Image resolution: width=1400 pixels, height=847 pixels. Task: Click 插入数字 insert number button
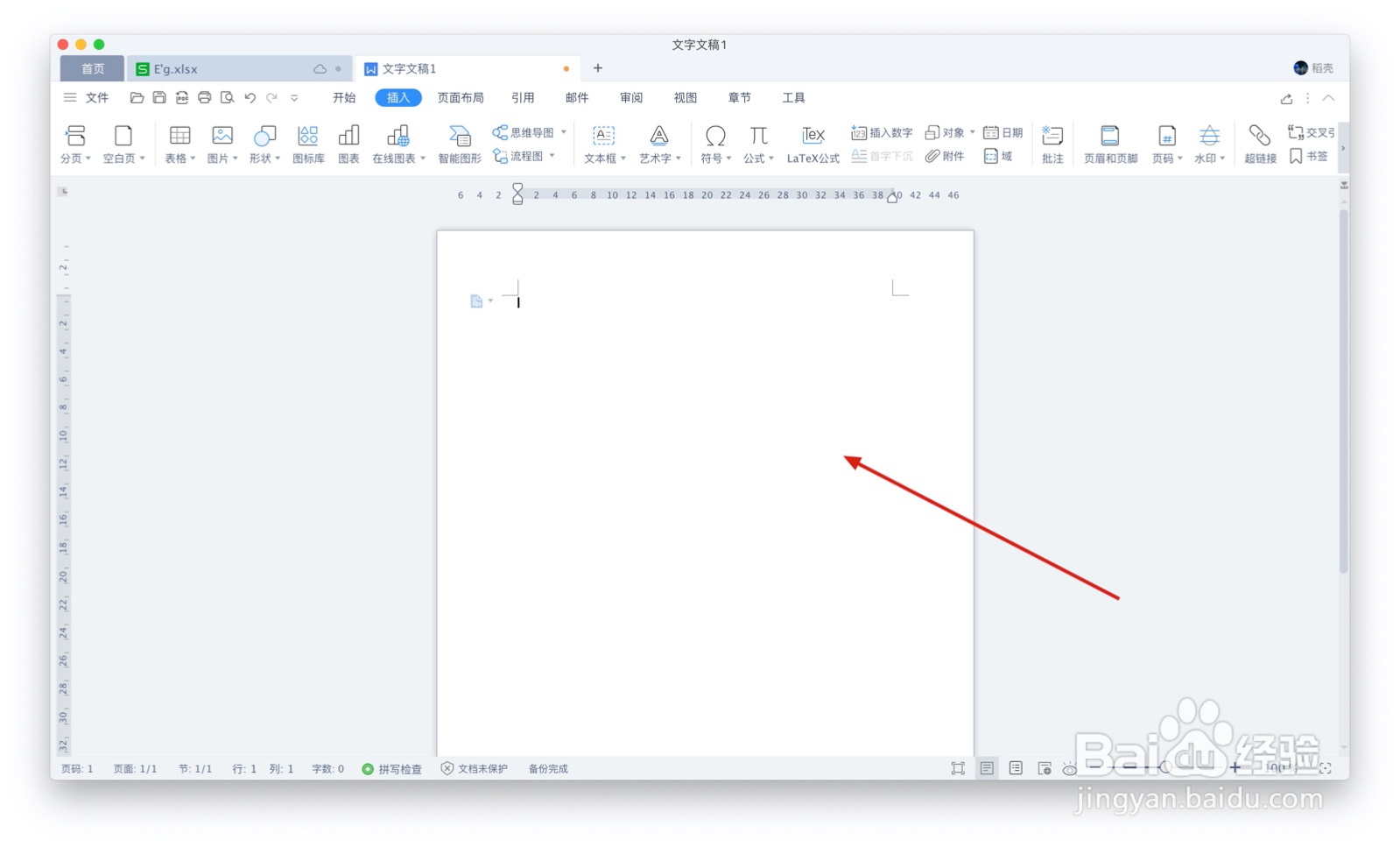[882, 132]
